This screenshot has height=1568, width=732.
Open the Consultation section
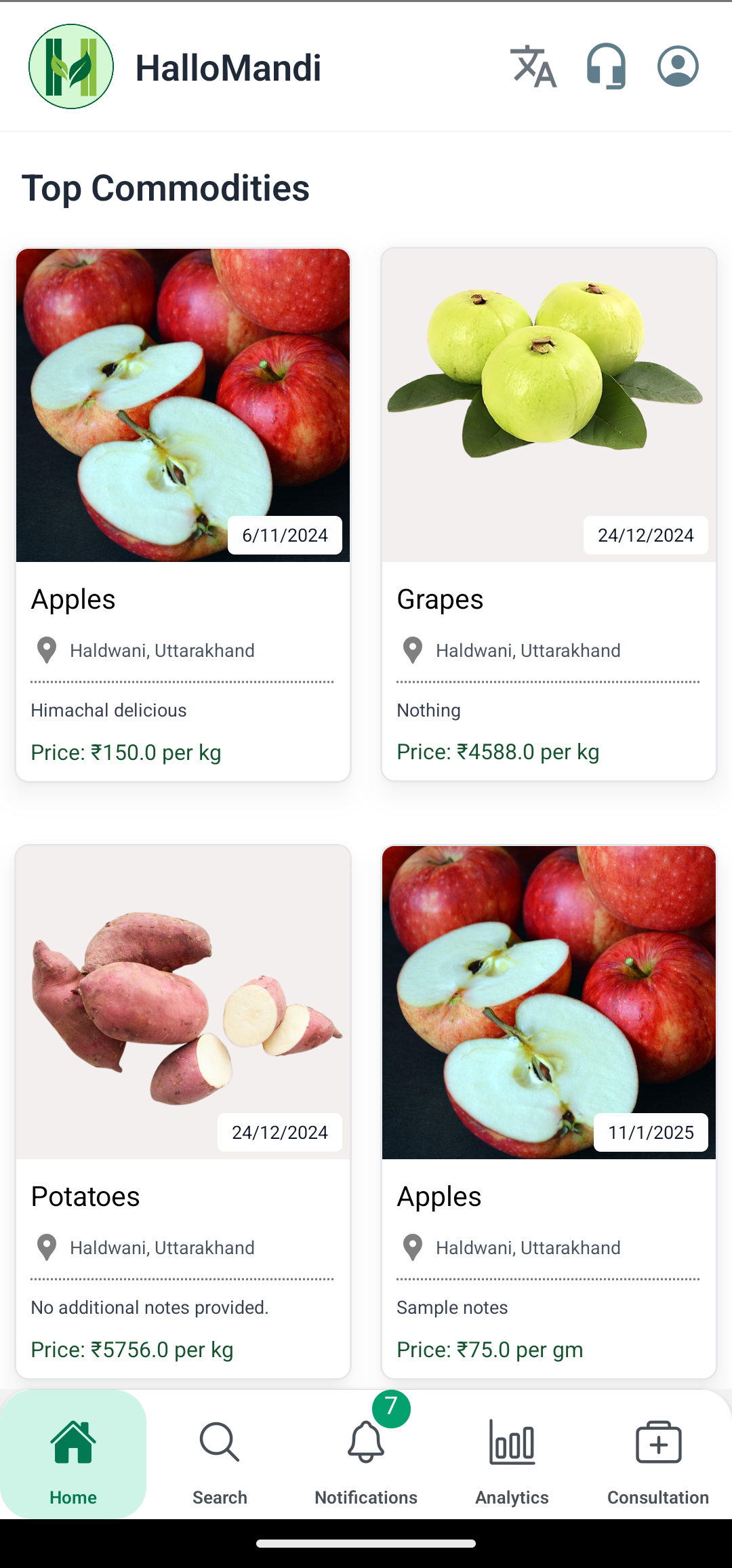pos(658,1455)
